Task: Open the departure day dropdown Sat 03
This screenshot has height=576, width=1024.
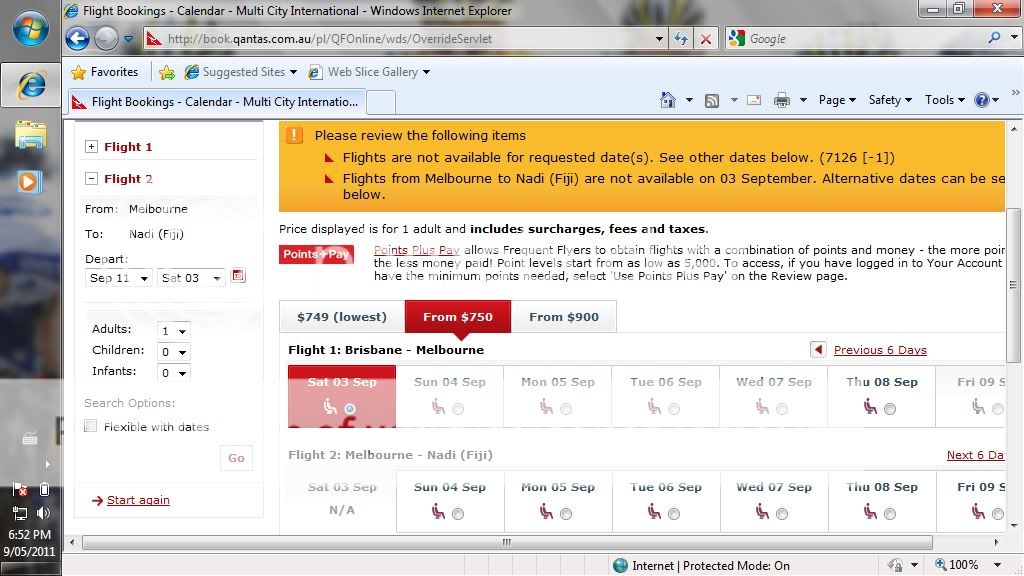Action: click(191, 278)
